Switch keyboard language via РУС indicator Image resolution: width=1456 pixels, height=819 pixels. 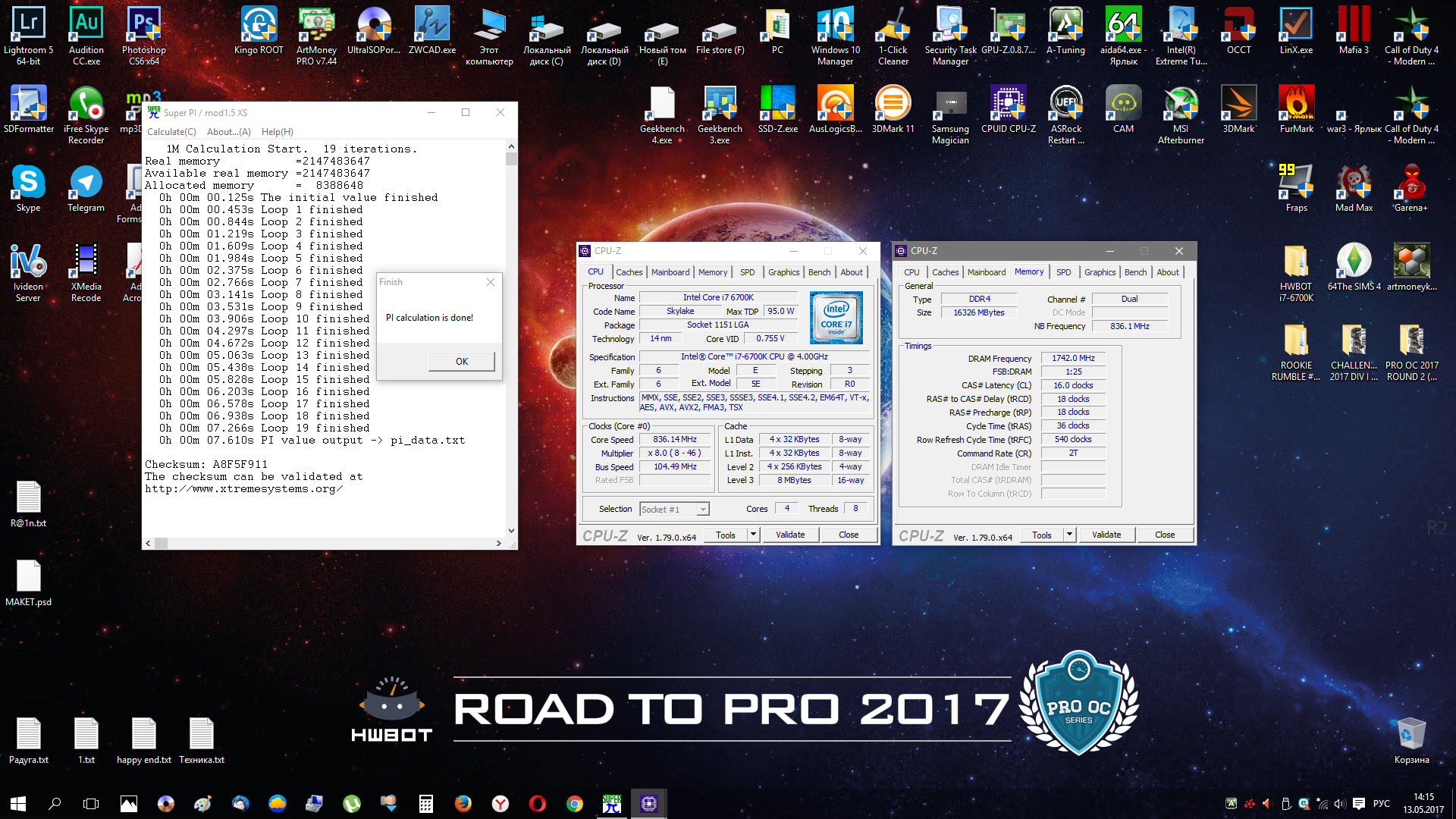1382,804
